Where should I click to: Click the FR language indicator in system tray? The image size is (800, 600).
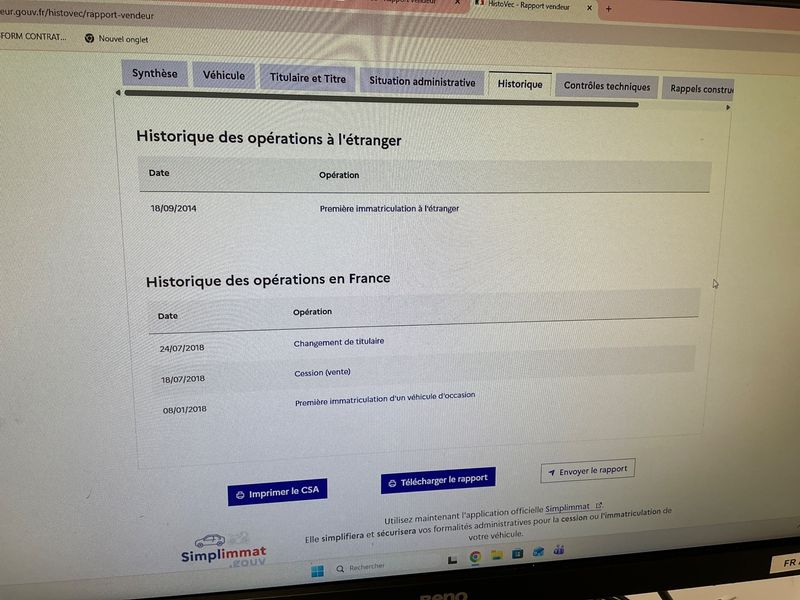(x=789, y=563)
